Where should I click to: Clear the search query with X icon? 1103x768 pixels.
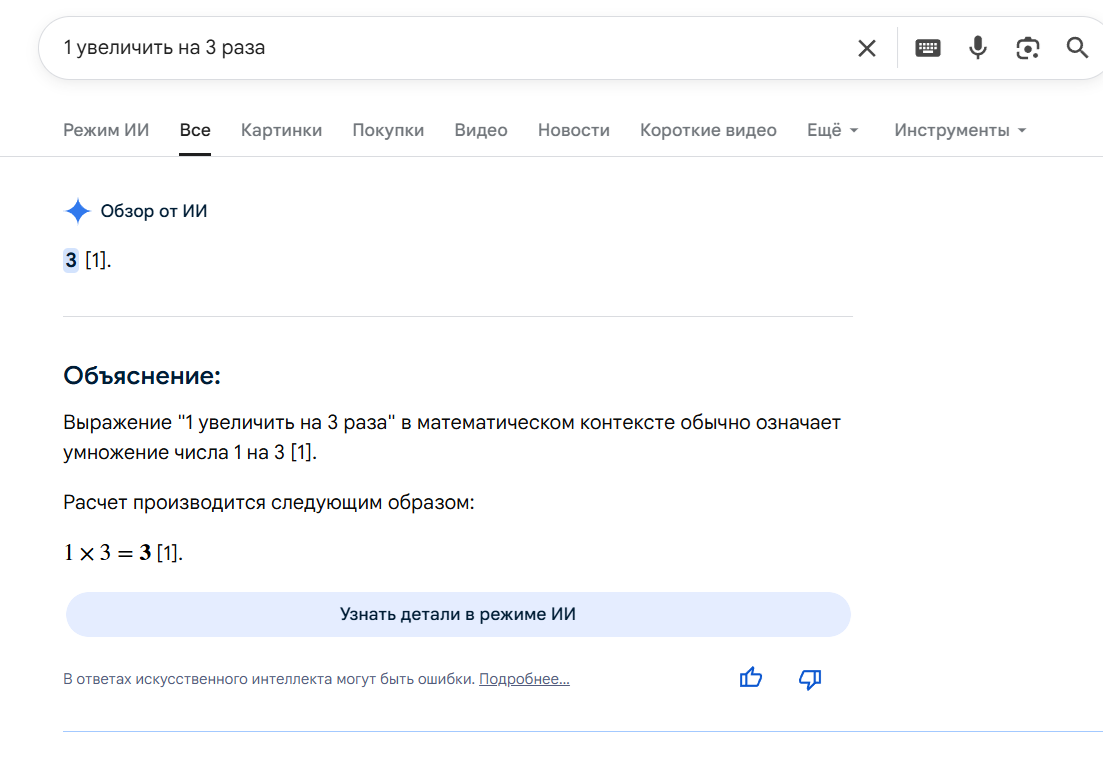click(866, 48)
